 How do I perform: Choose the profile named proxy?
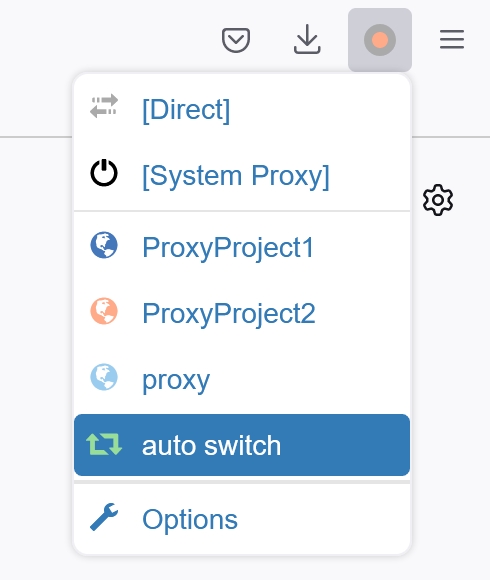click(242, 380)
